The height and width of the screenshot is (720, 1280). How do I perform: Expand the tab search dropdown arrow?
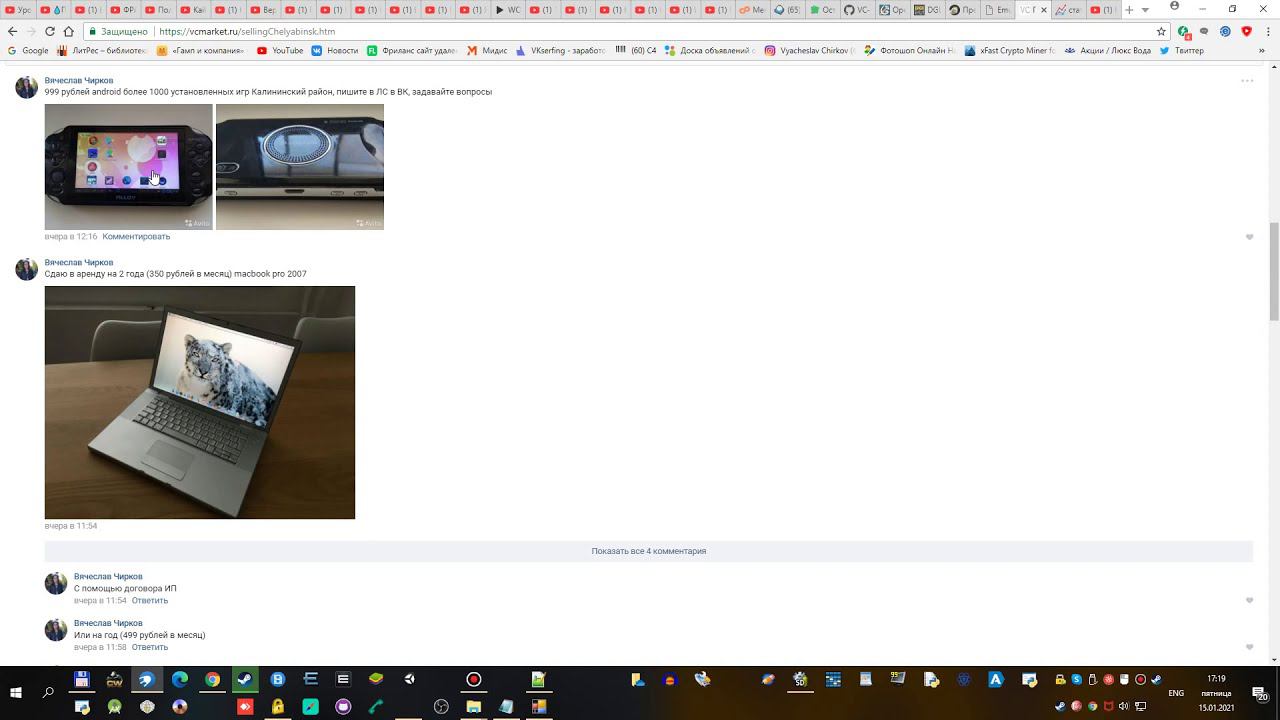pyautogui.click(x=1145, y=10)
